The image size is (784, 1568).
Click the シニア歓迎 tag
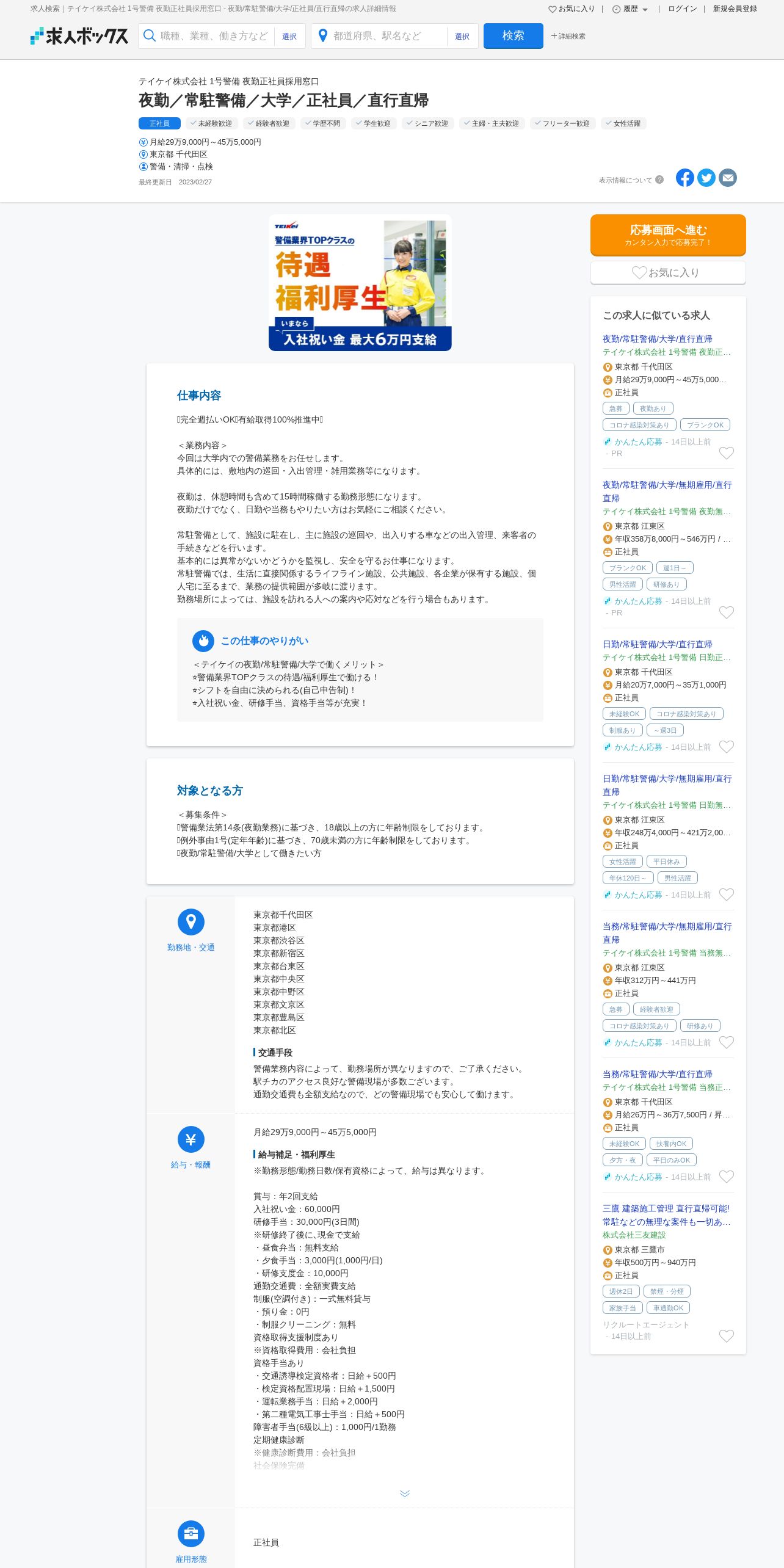pyautogui.click(x=428, y=123)
